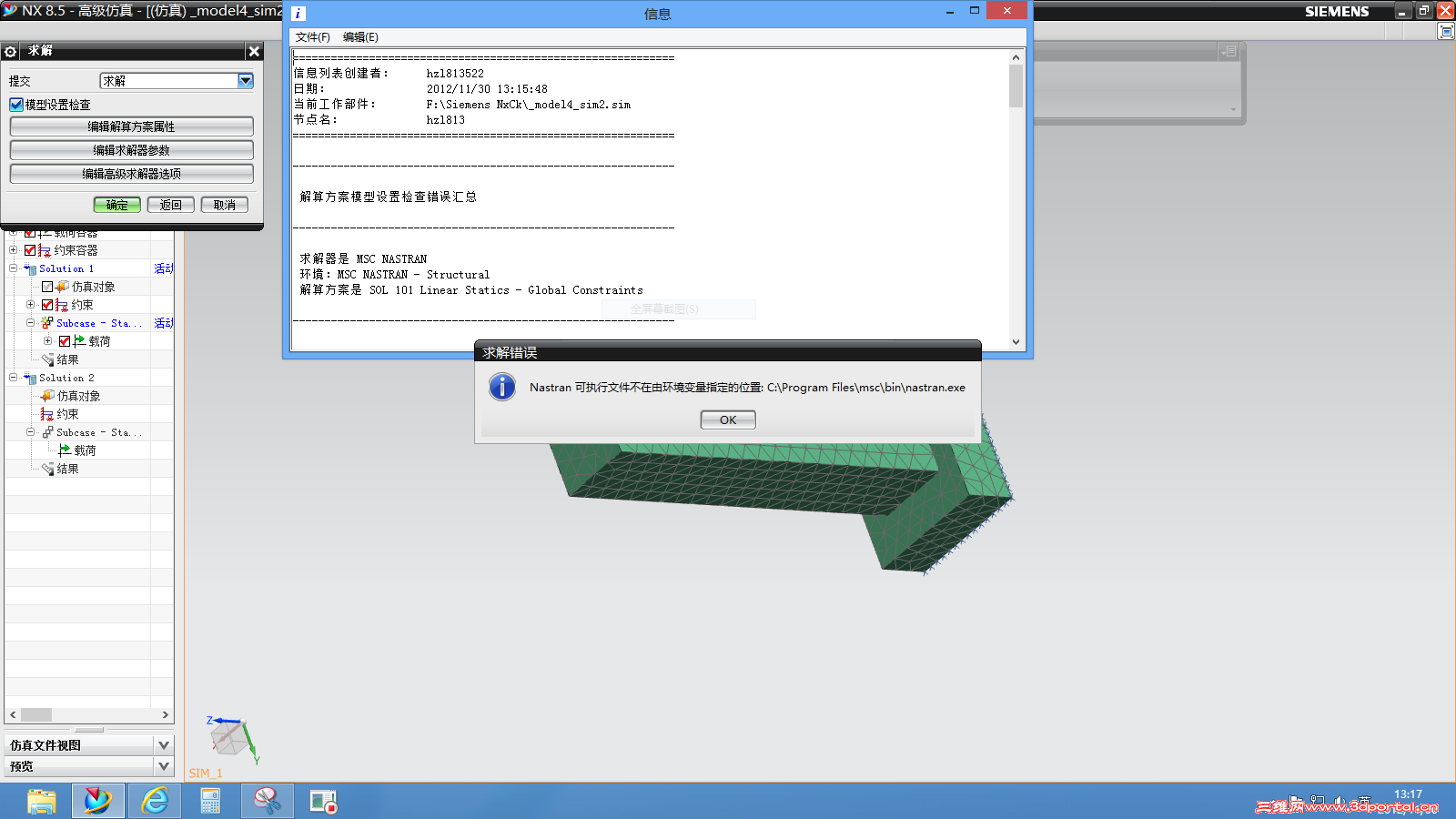Click the navigator scrollbar left arrow
The width and height of the screenshot is (1456, 819).
pyautogui.click(x=13, y=715)
